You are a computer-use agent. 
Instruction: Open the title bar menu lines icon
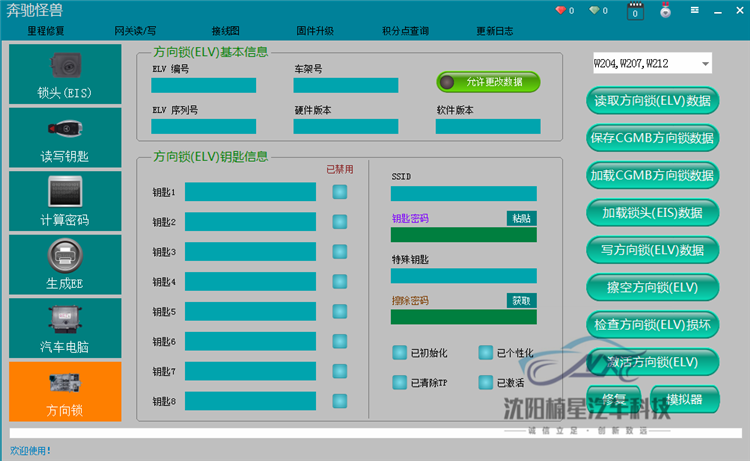[x=694, y=11]
